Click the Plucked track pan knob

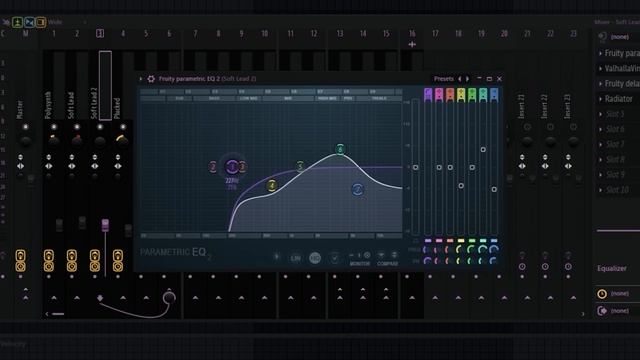coord(122,140)
